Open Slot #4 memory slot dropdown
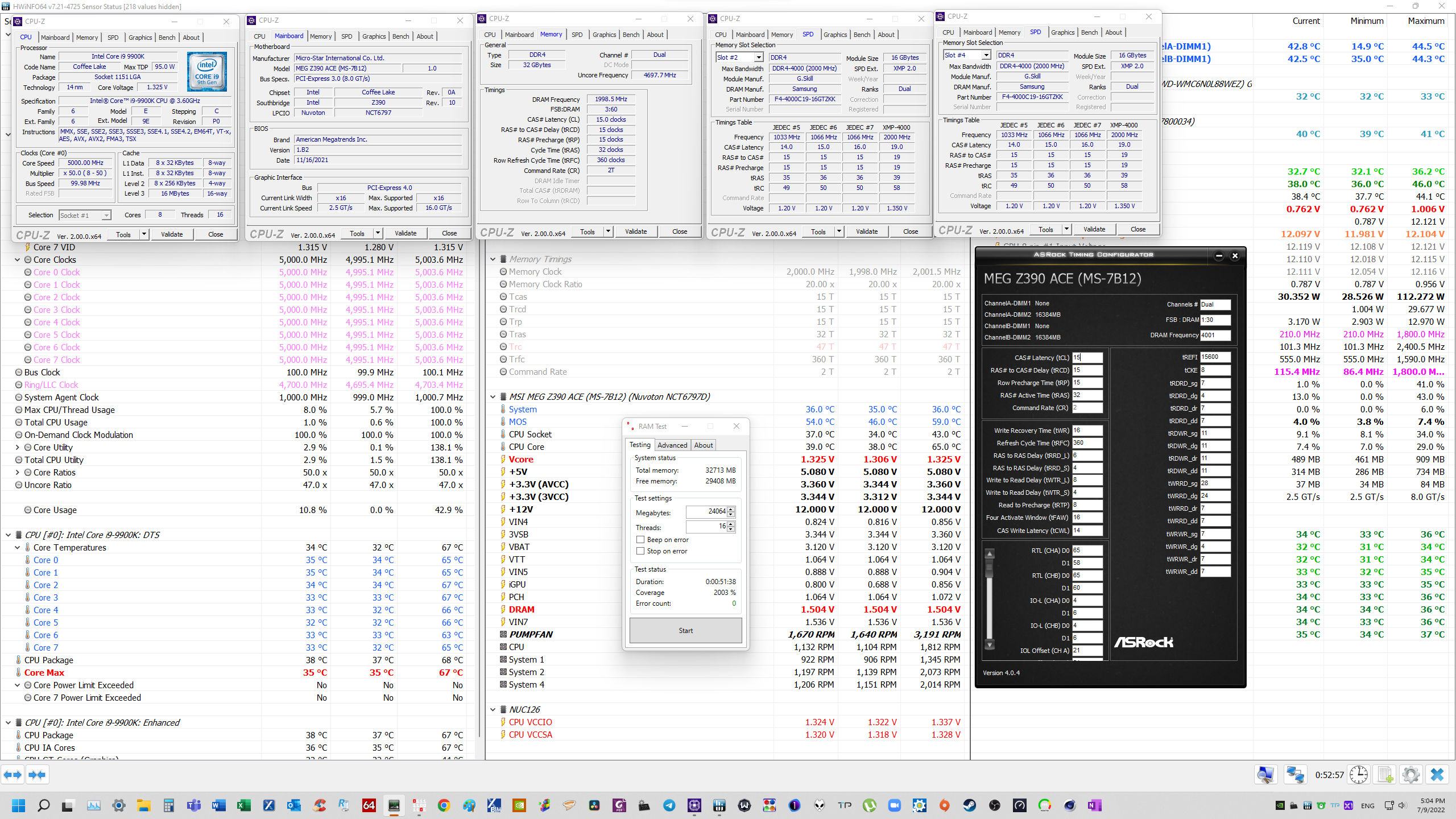The width and height of the screenshot is (1456, 819). click(986, 55)
